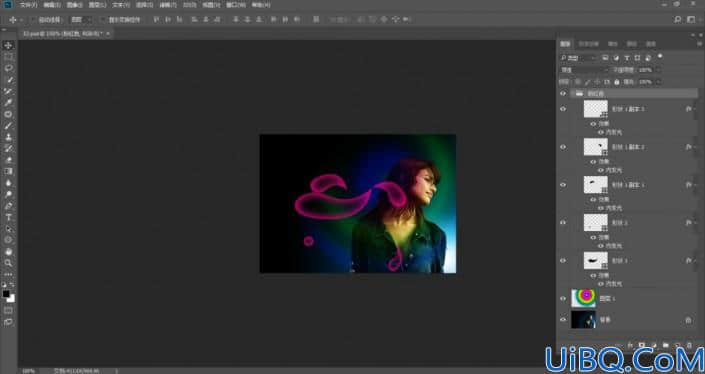Click the Delete layer trash icon
Viewport: 705px width, 374px height.
coord(689,345)
